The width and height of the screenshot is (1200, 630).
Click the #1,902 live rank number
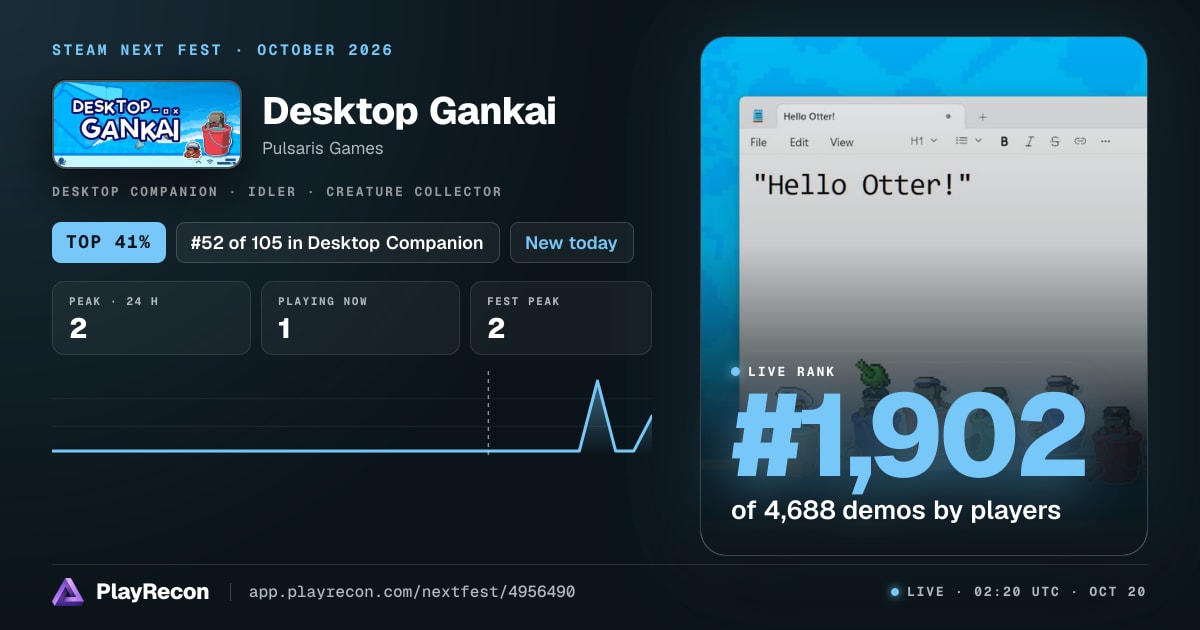pyautogui.click(x=908, y=438)
